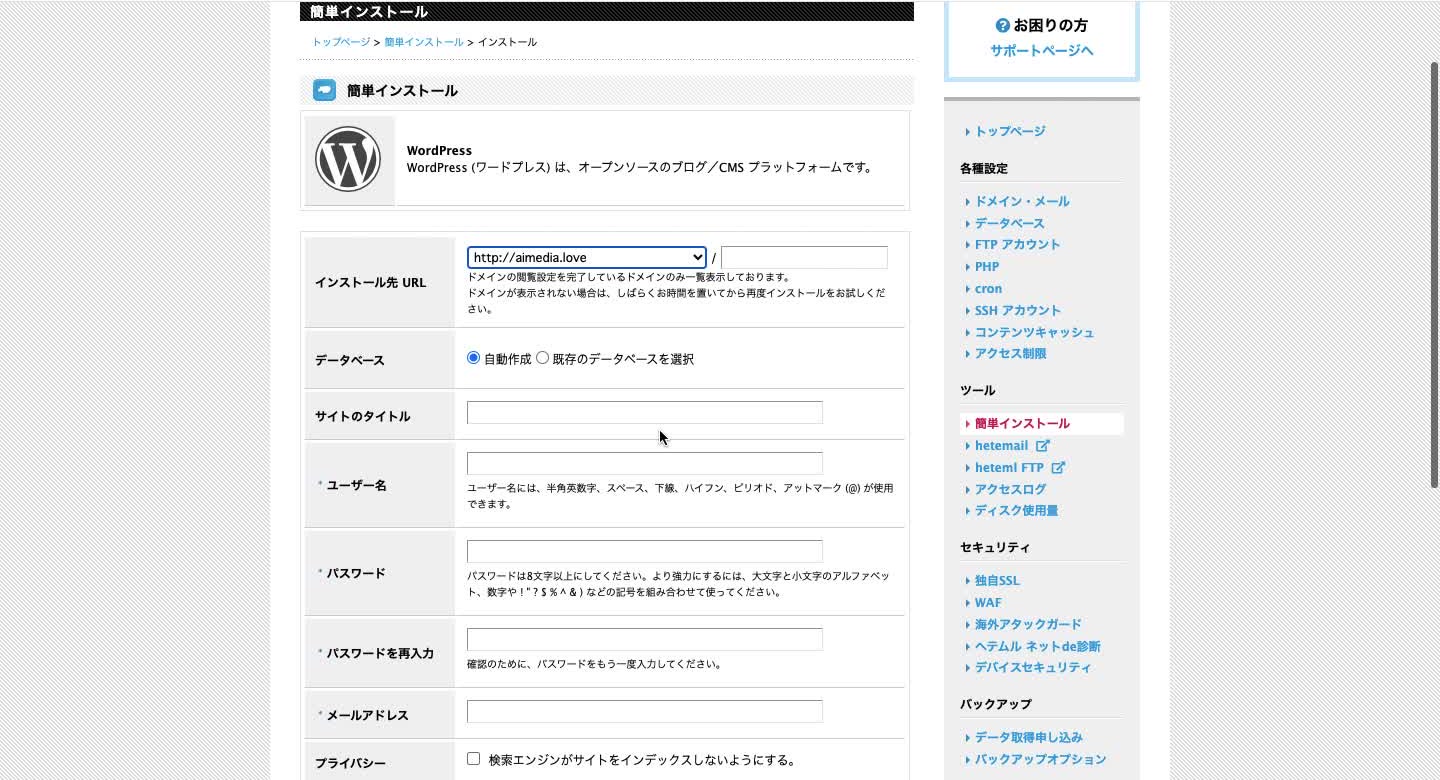
Task: Open the サポートページへ link
Action: [1042, 50]
